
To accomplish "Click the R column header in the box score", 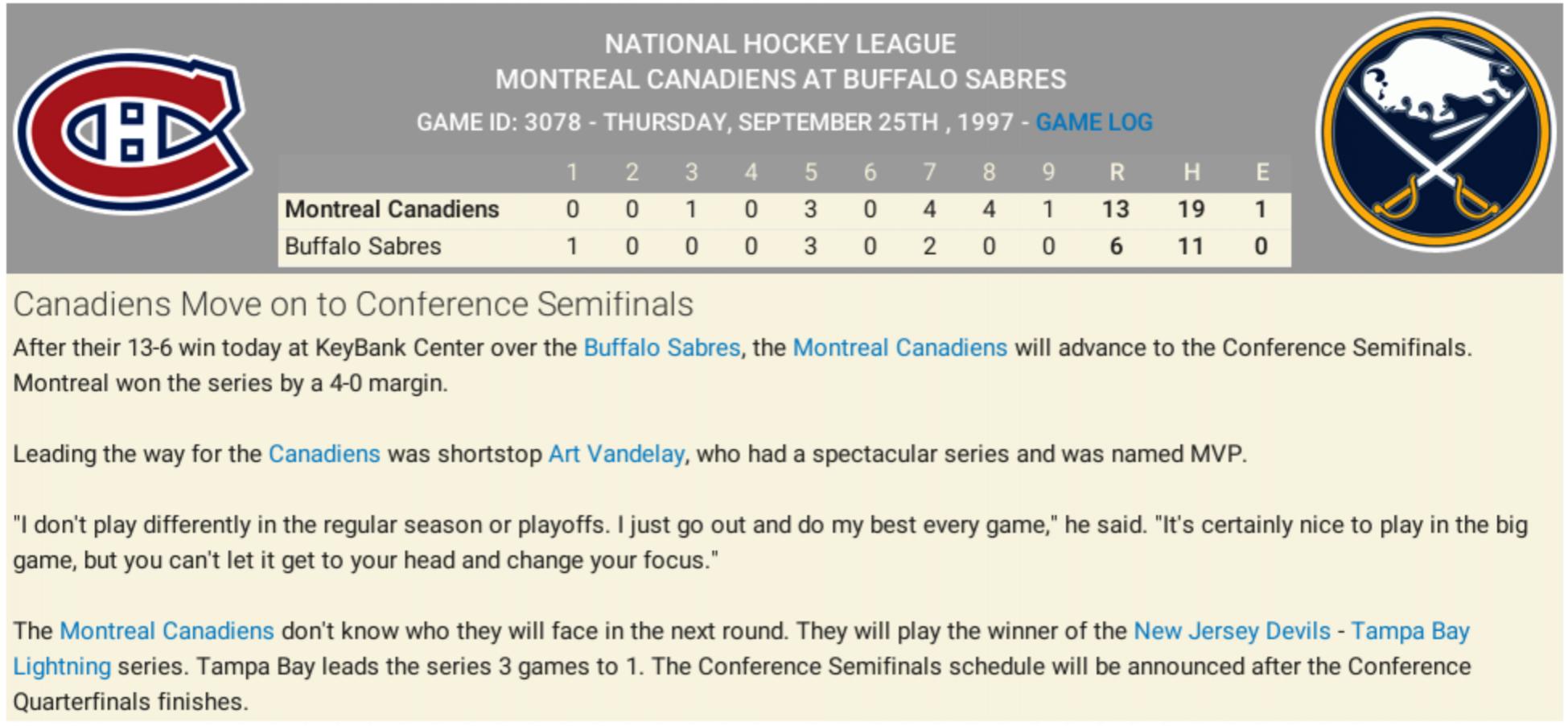I will point(1116,172).
